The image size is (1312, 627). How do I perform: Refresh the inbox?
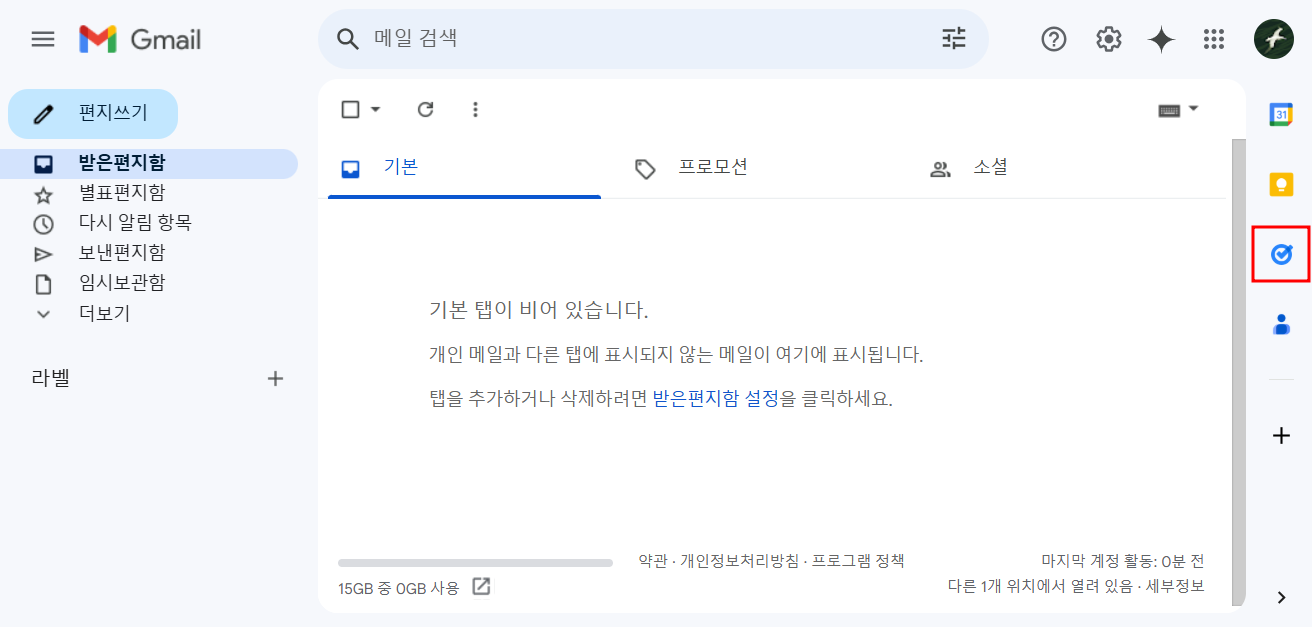point(425,109)
